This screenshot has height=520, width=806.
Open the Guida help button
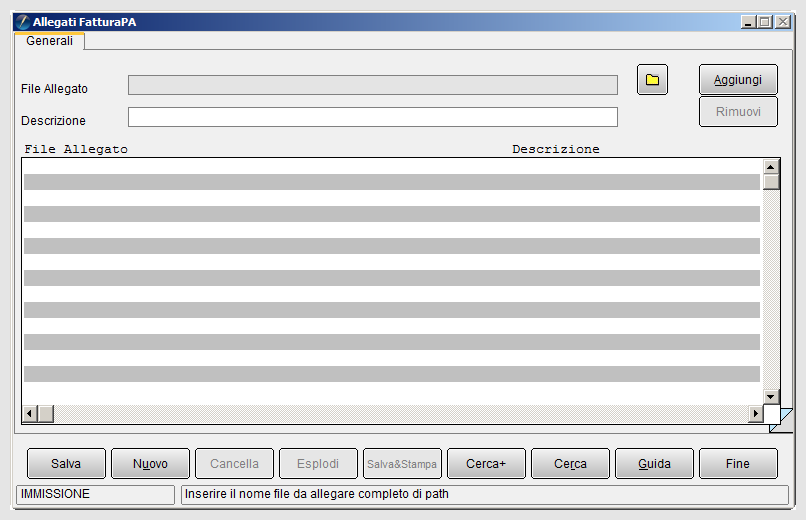click(654, 463)
